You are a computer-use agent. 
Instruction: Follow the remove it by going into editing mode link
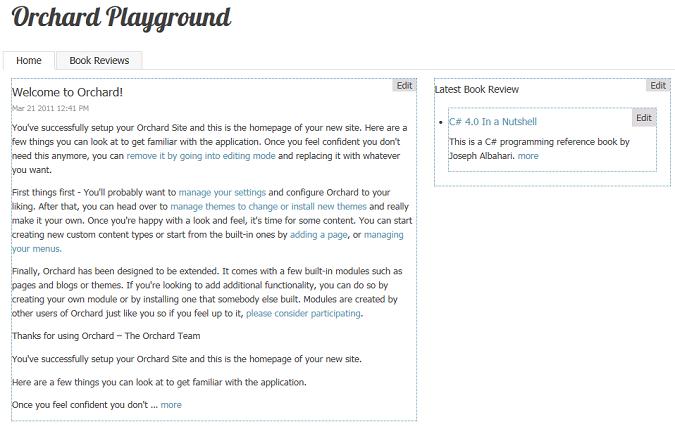click(x=201, y=156)
